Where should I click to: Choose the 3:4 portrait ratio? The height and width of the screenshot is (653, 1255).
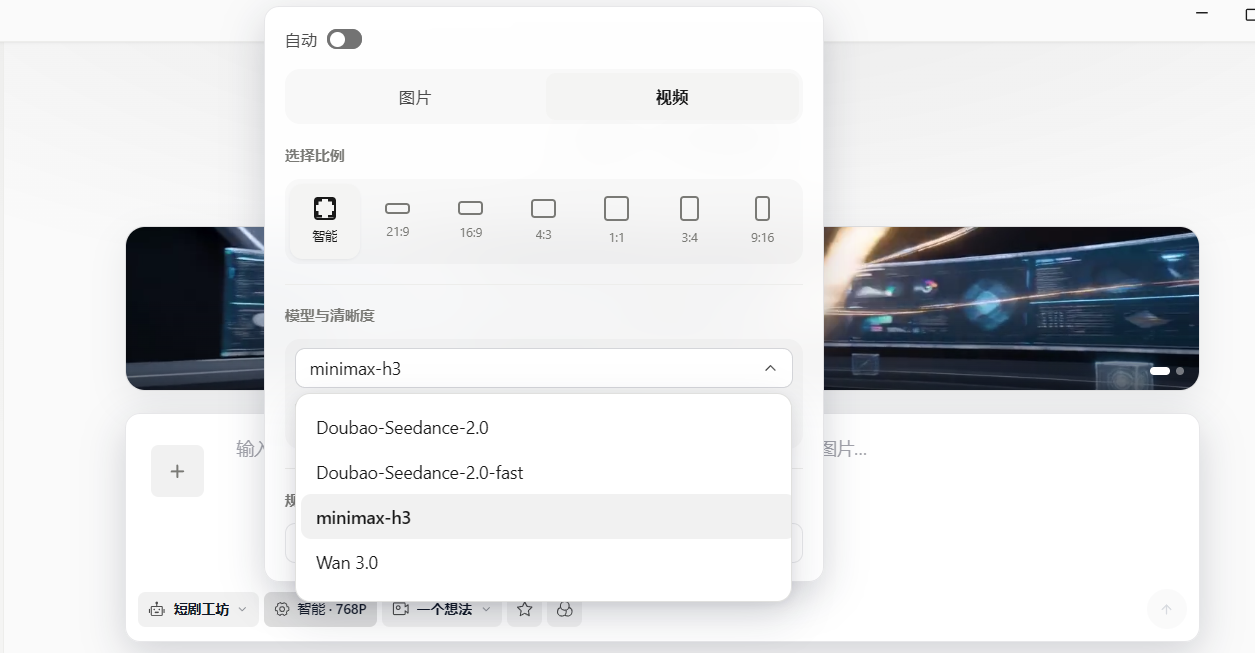689,220
